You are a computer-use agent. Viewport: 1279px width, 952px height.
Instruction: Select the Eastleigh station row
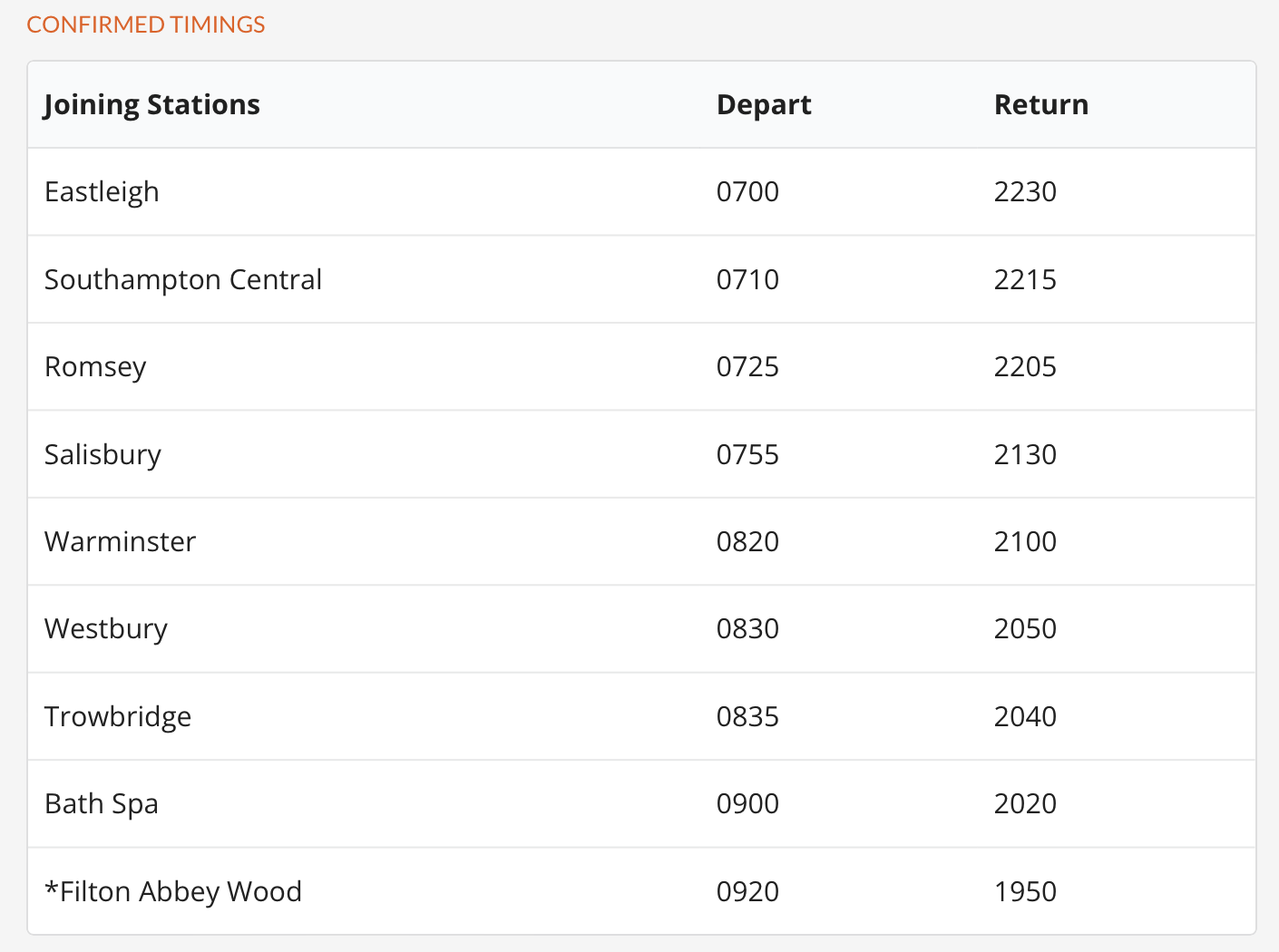[641, 192]
